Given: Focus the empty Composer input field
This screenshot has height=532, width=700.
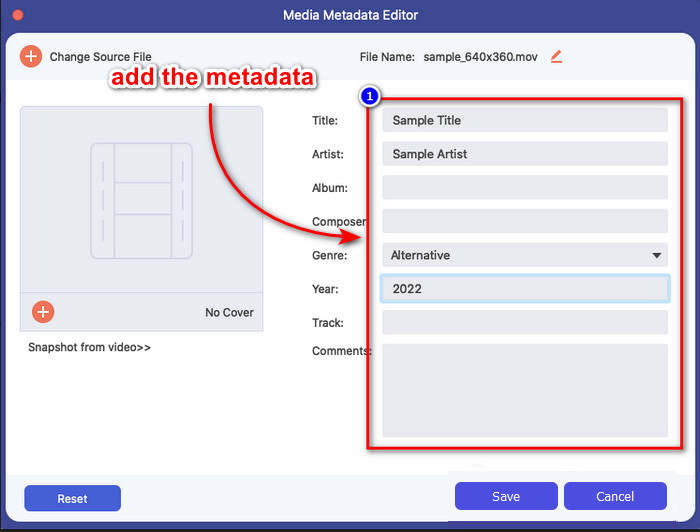Looking at the screenshot, I should (x=524, y=221).
